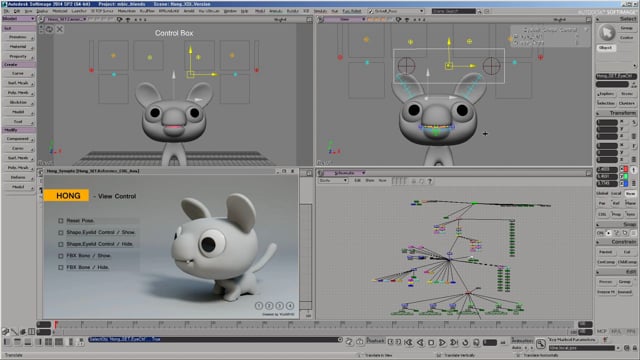Open the Edit menu in main menu bar
Viewport: 640px width, 360px height.
(x=17, y=11)
